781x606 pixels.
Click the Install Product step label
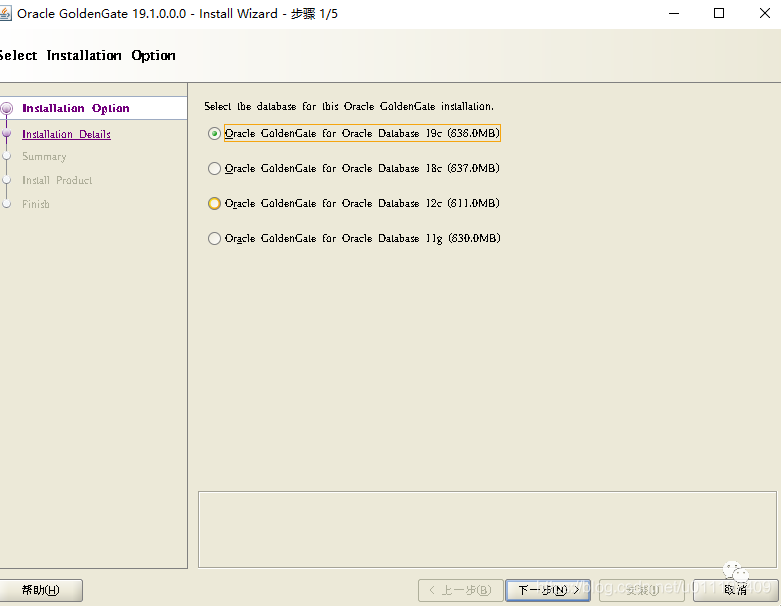tap(57, 180)
